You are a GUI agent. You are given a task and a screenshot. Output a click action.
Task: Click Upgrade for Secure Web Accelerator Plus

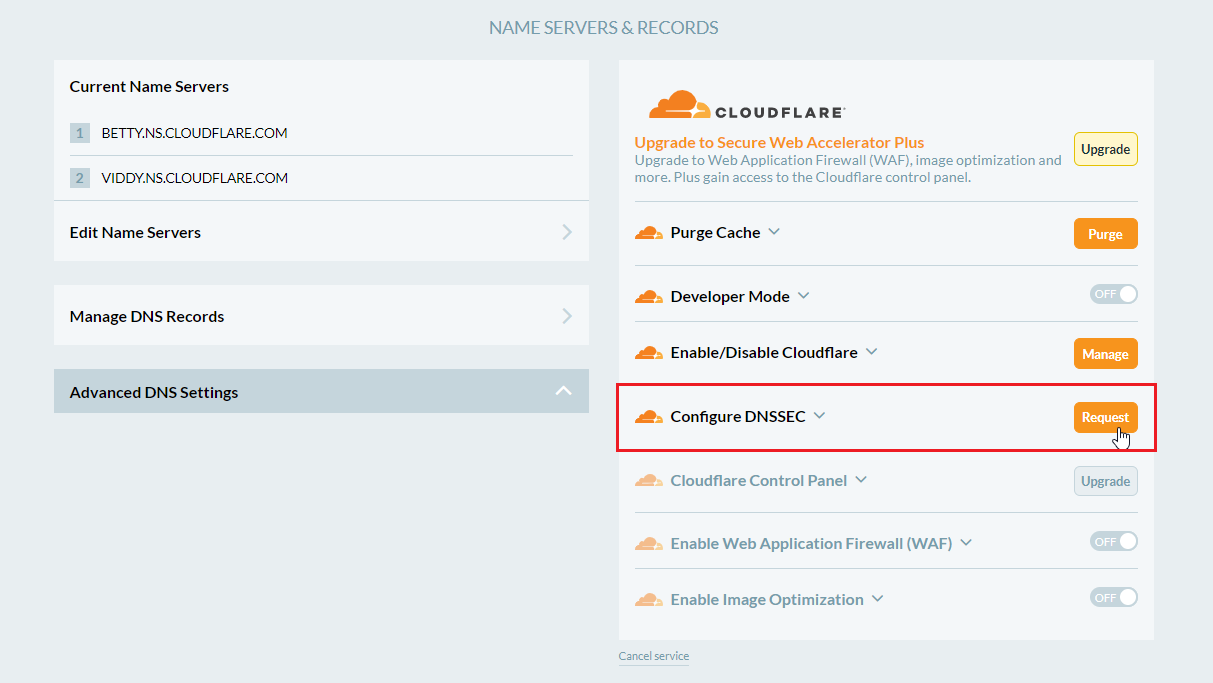click(1105, 149)
